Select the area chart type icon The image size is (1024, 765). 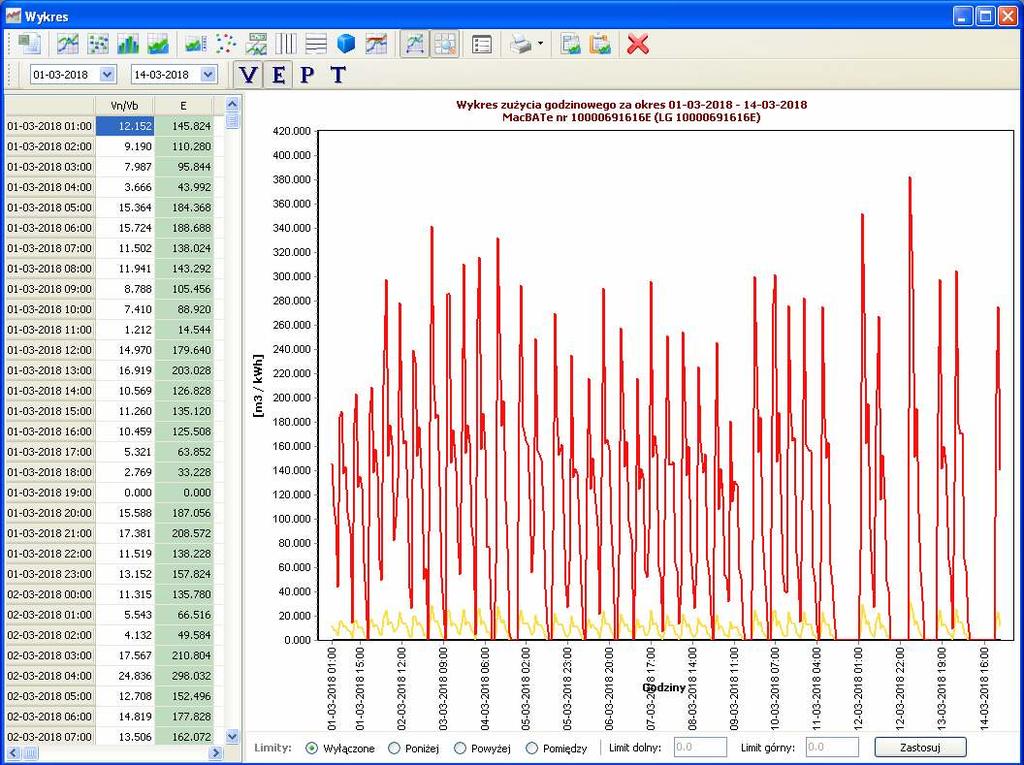coord(158,44)
